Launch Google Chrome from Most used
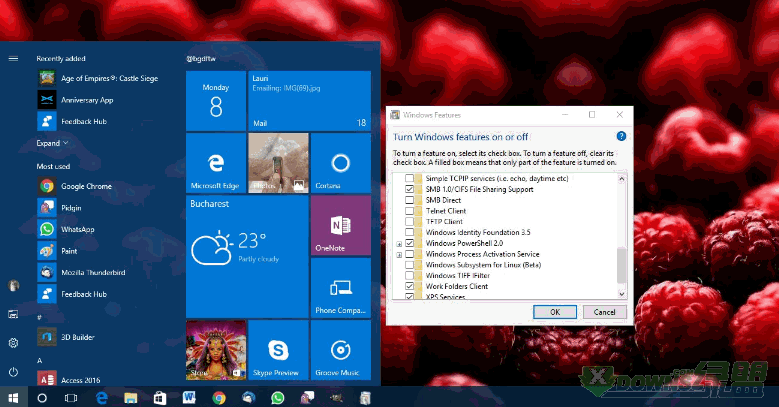The image size is (779, 407). coord(75,186)
